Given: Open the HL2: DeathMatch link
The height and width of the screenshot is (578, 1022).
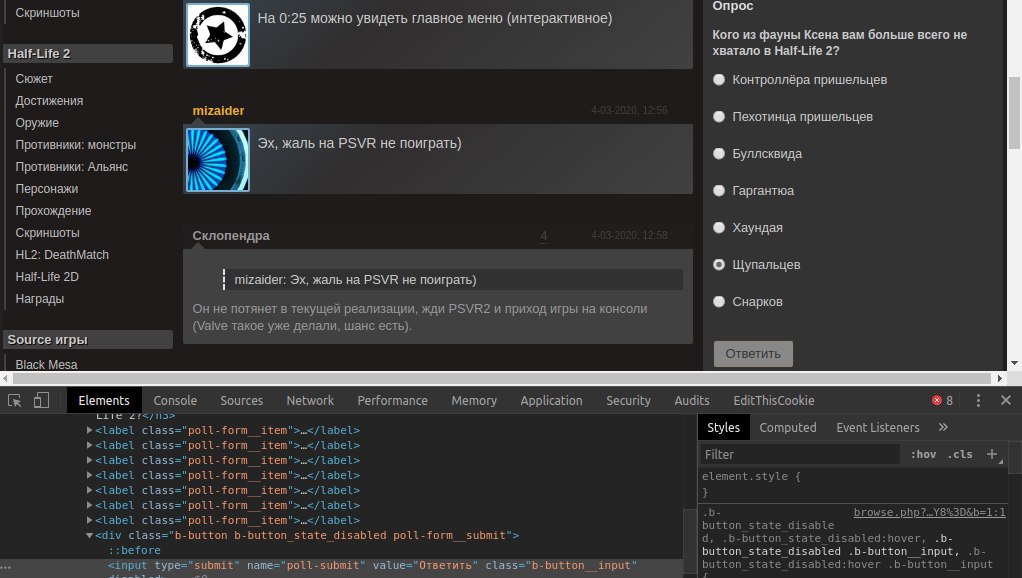Looking at the screenshot, I should 62,255.
